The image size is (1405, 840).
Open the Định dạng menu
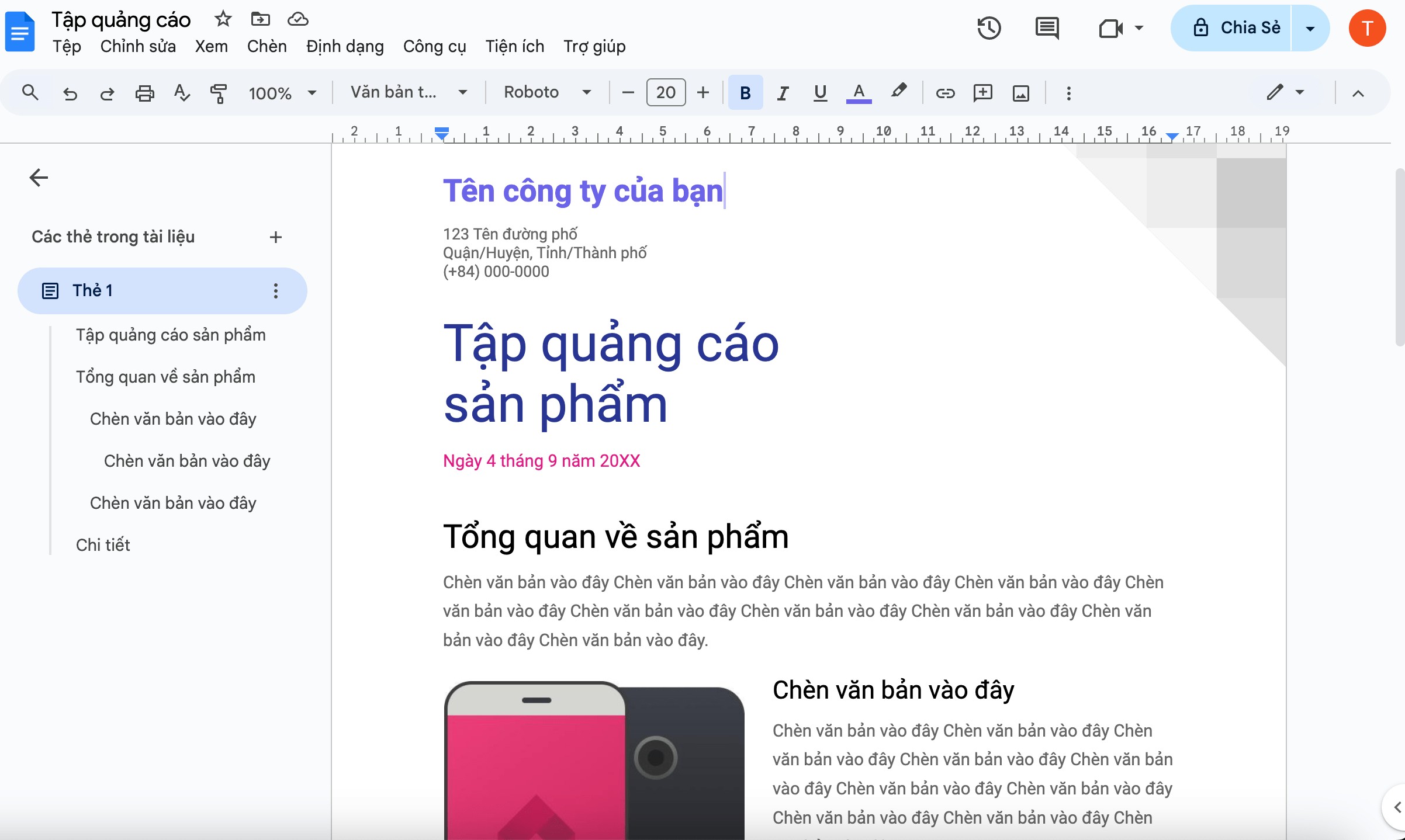click(x=345, y=46)
